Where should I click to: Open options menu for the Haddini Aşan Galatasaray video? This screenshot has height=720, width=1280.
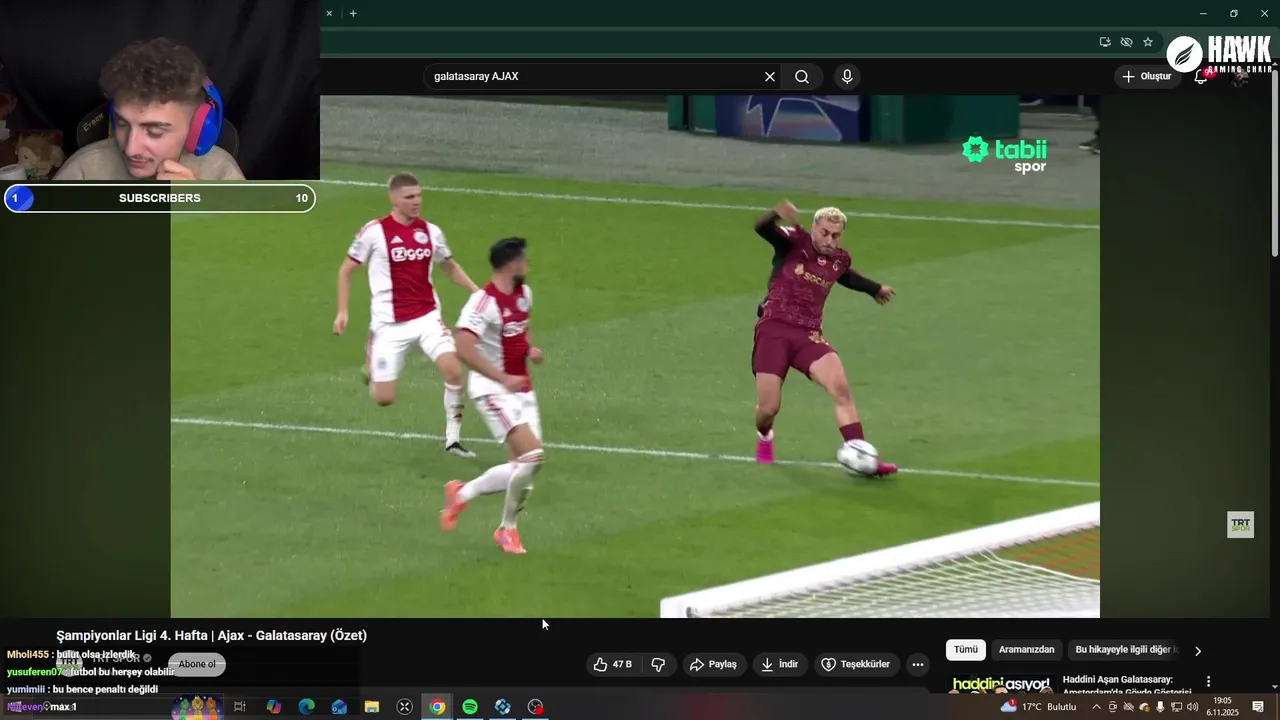click(x=1208, y=681)
